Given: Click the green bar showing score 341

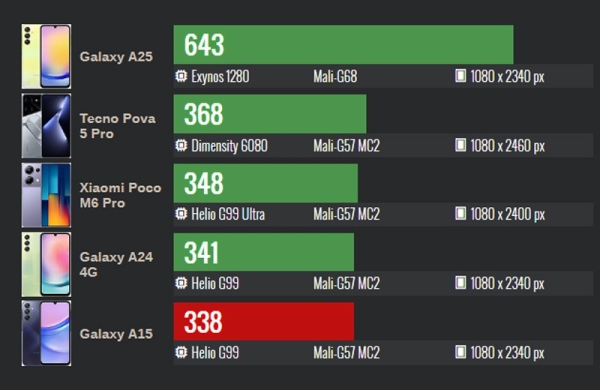Looking at the screenshot, I should (x=264, y=252).
